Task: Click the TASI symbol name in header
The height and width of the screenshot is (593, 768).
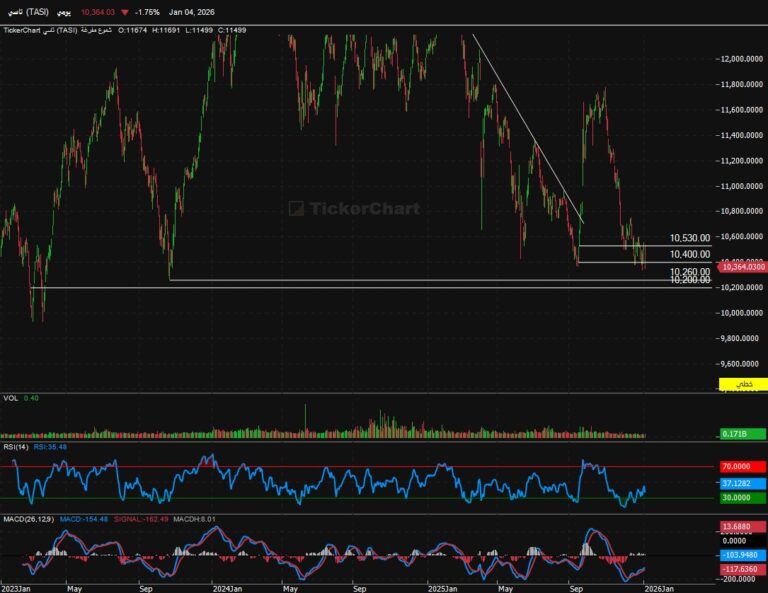Action: click(x=28, y=12)
